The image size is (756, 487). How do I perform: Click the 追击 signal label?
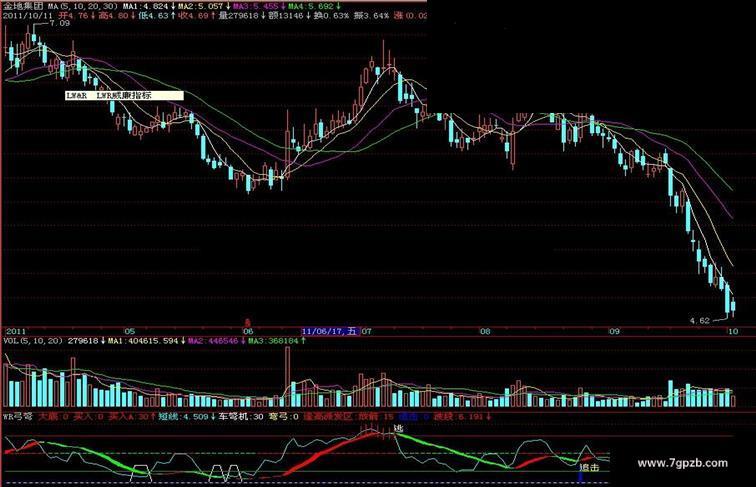point(589,467)
